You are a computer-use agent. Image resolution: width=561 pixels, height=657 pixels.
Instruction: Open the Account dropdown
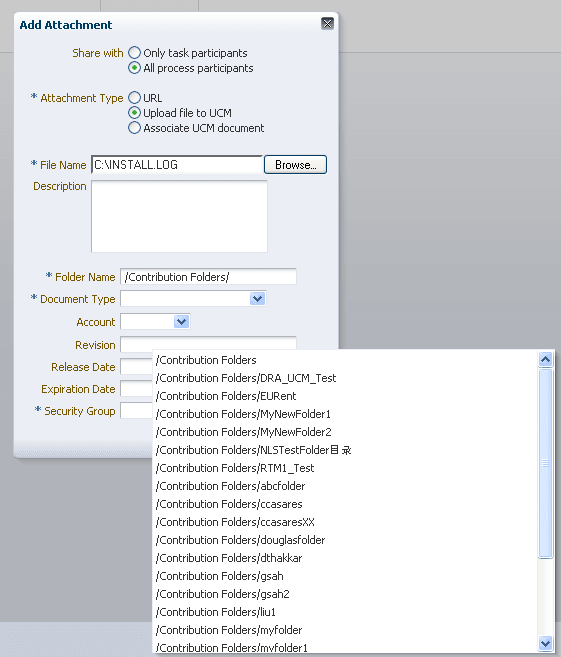(x=181, y=322)
